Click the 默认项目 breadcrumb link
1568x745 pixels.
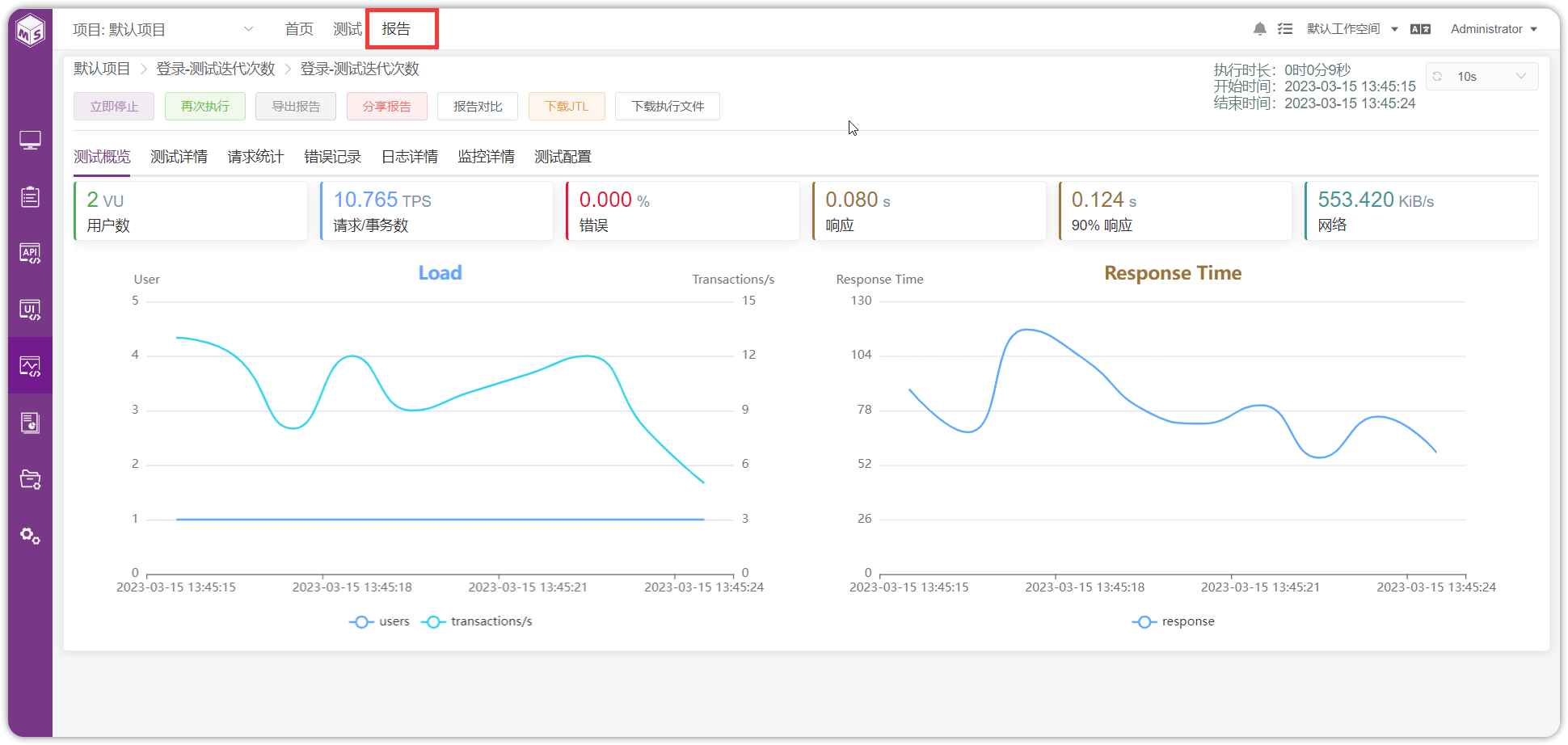pyautogui.click(x=102, y=69)
